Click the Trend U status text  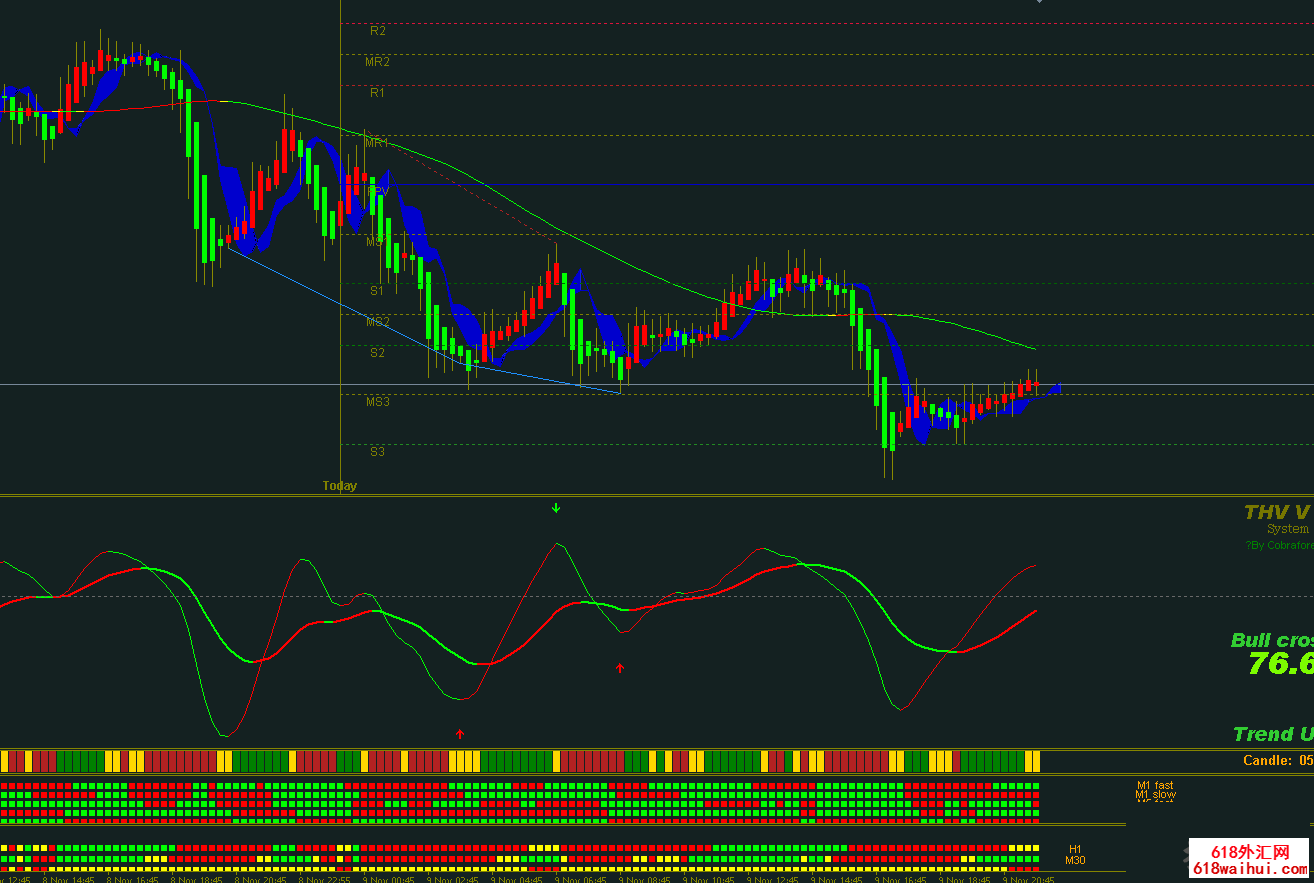pyautogui.click(x=1272, y=734)
